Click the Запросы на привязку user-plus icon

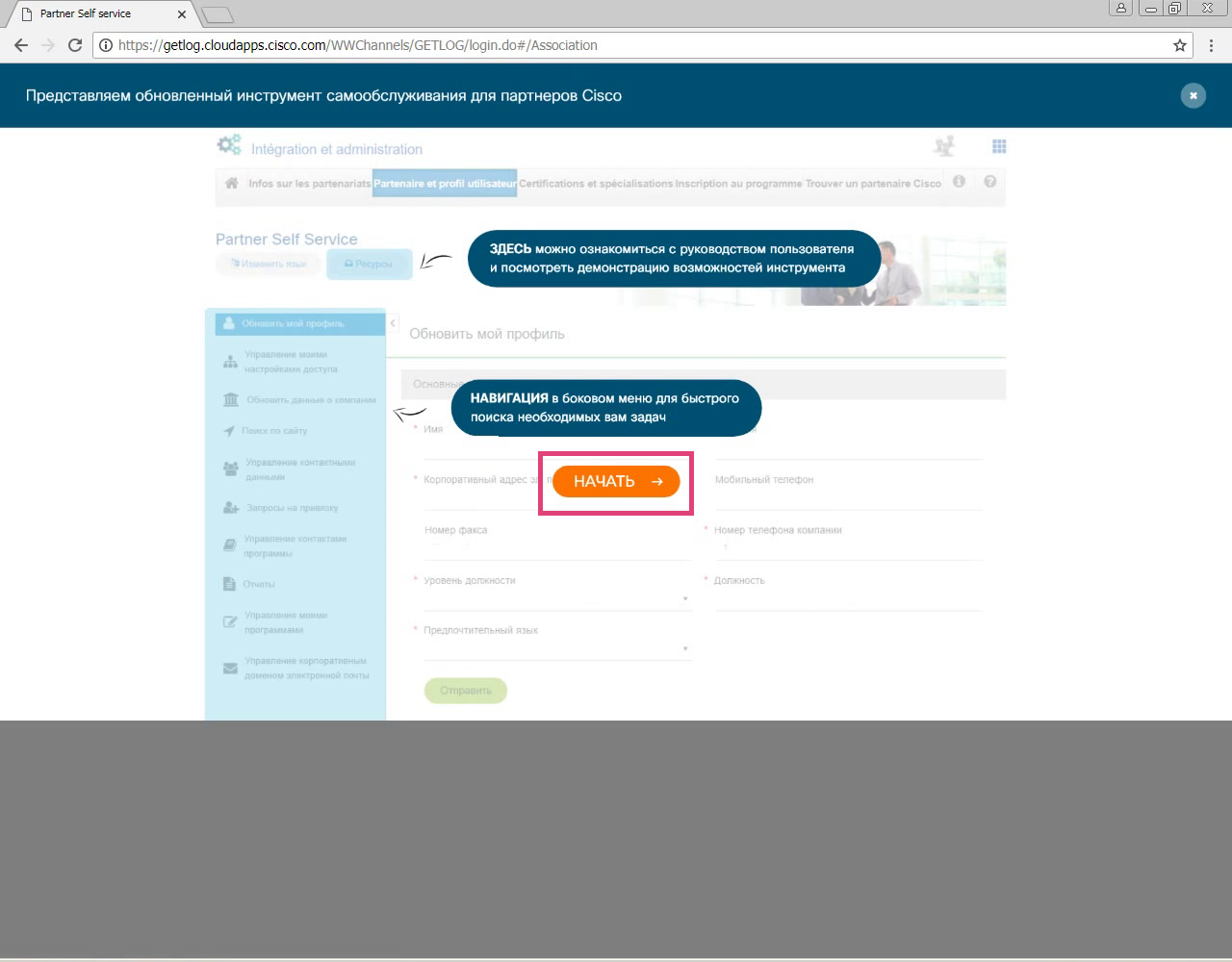231,507
